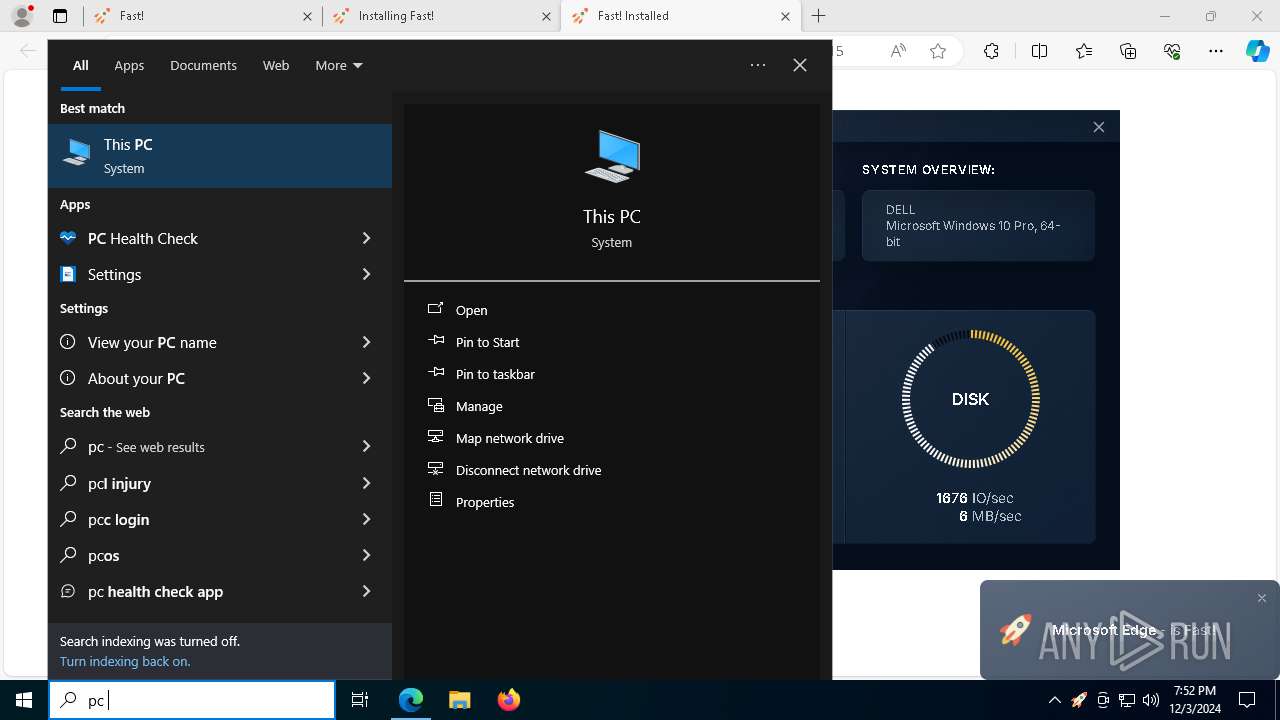Click the taskbar clock showing 7:52 PM
The width and height of the screenshot is (1280, 720).
click(x=1195, y=700)
